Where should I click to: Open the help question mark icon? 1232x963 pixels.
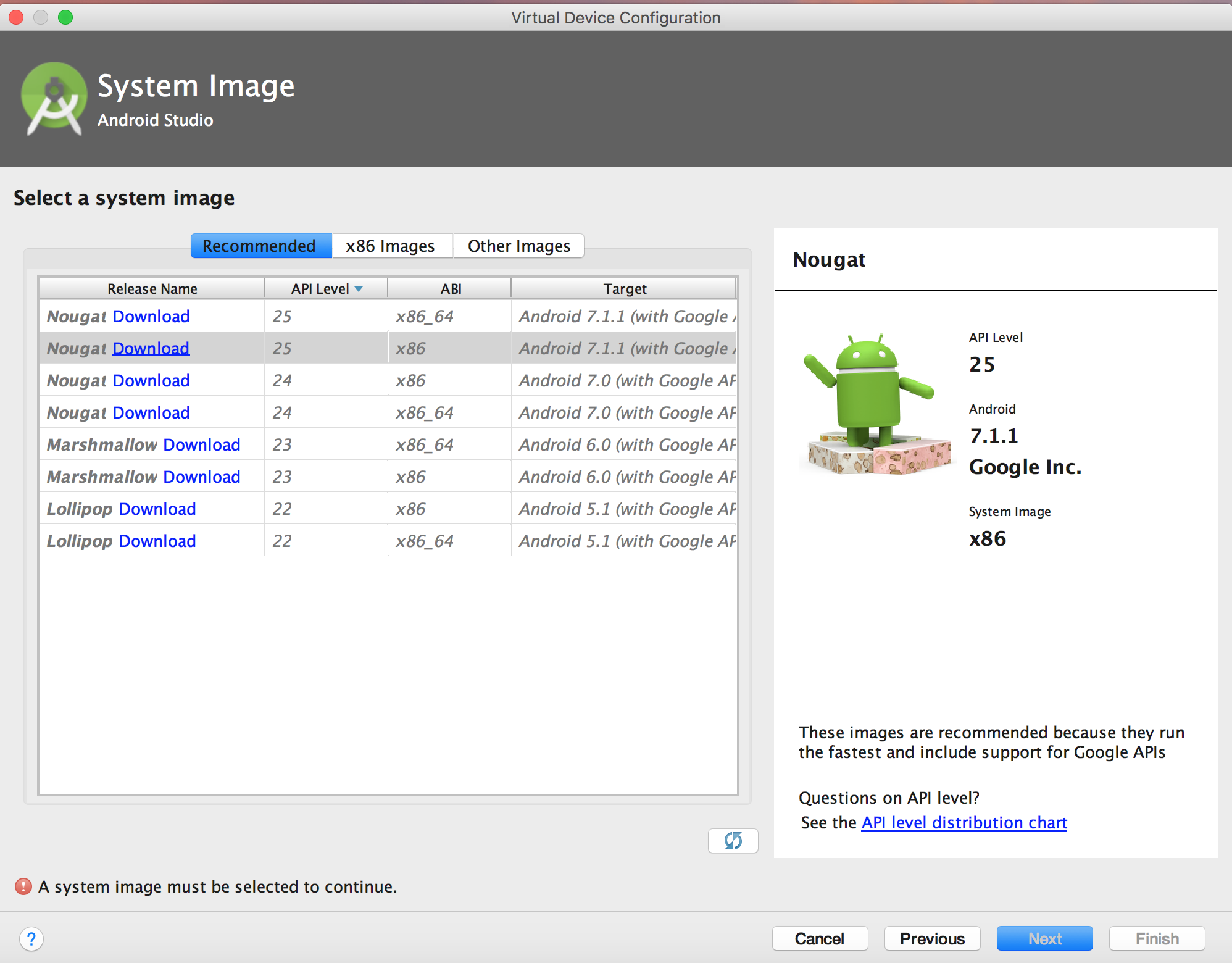tap(31, 939)
